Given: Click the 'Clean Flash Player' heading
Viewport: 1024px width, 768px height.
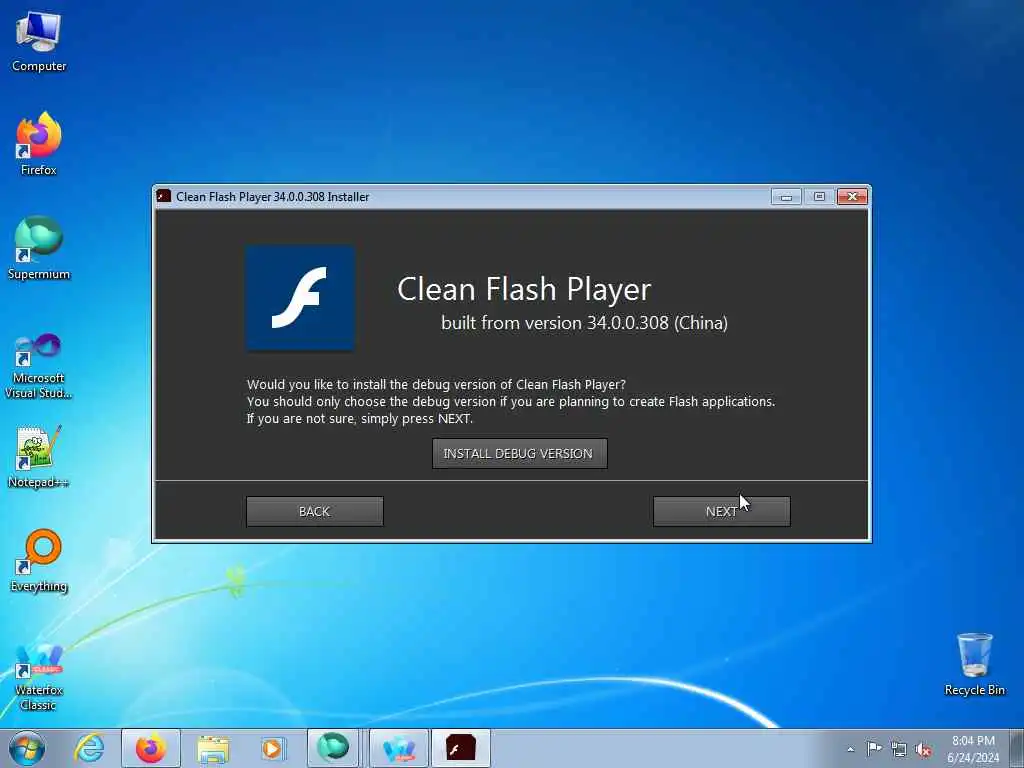Looking at the screenshot, I should [x=524, y=289].
